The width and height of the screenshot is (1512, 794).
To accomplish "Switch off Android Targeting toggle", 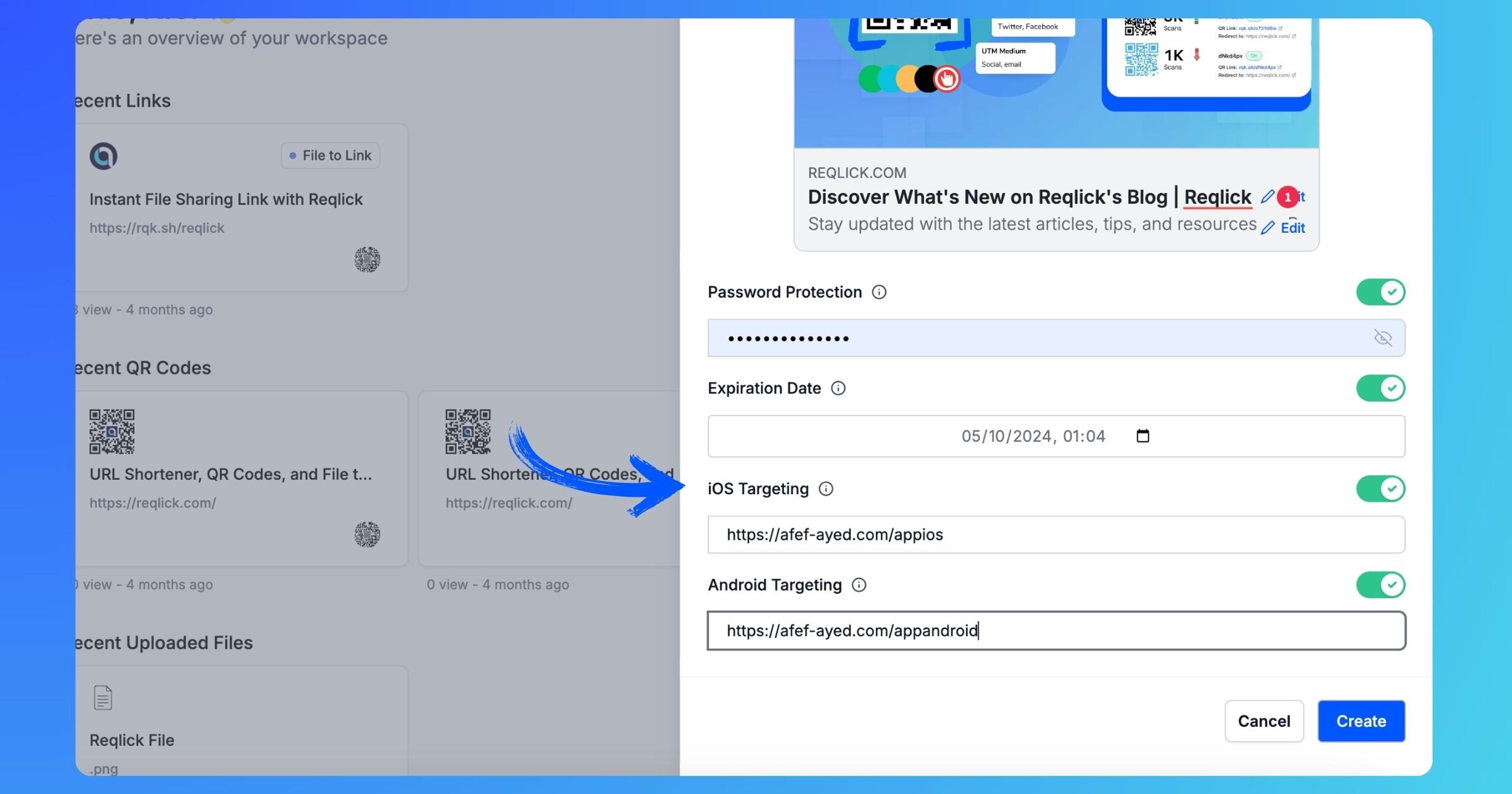I will pyautogui.click(x=1380, y=585).
